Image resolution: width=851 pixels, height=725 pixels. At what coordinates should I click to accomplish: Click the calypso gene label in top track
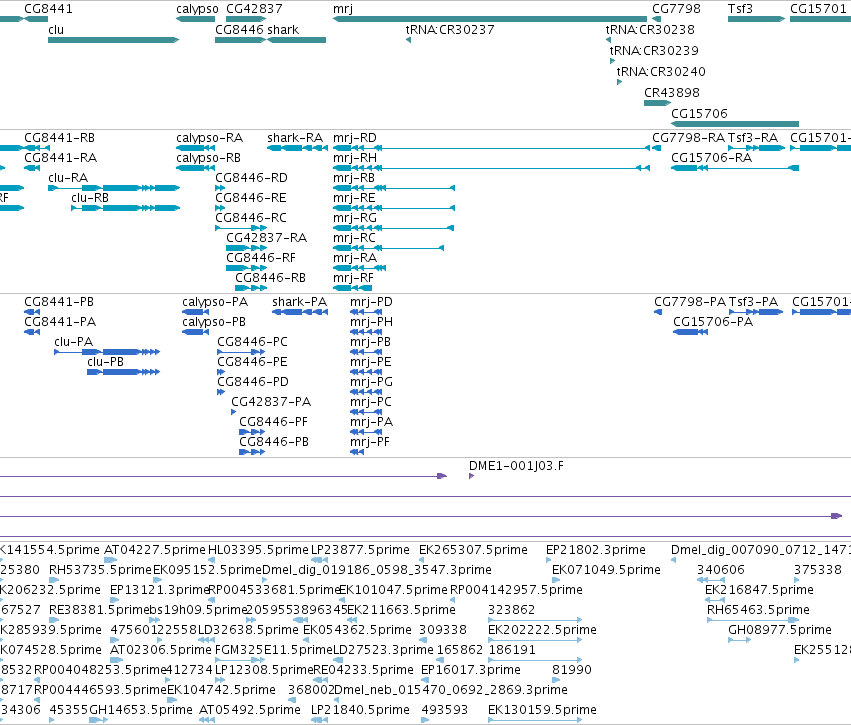tap(197, 9)
